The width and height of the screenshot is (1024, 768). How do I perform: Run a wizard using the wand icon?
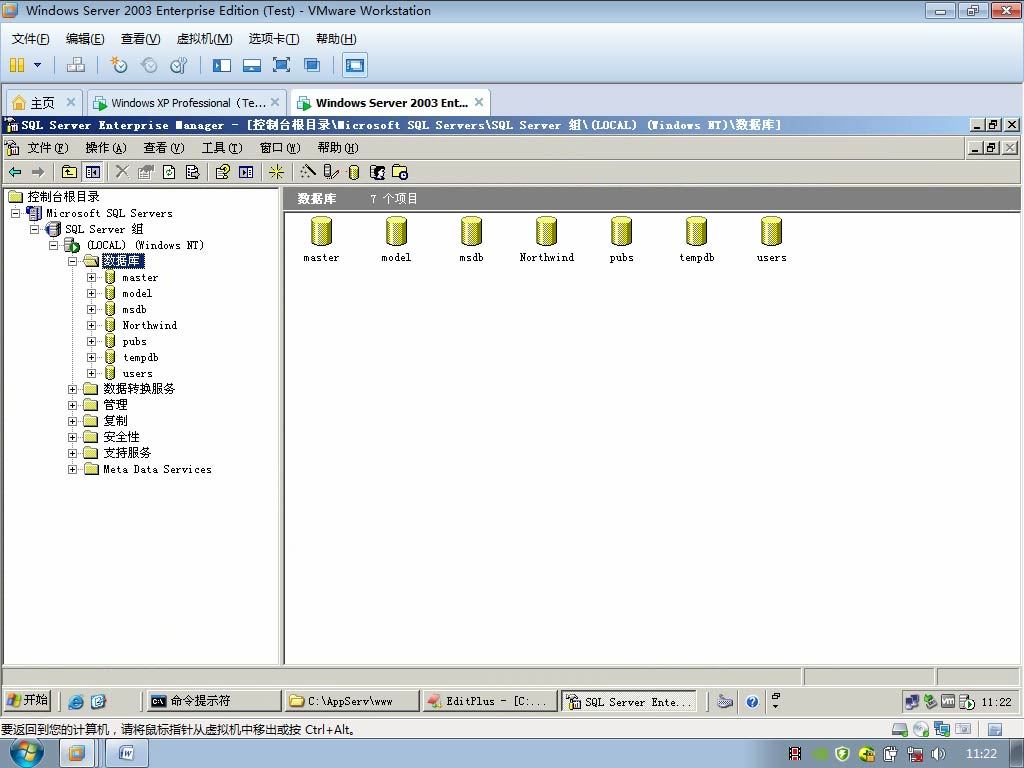point(308,171)
